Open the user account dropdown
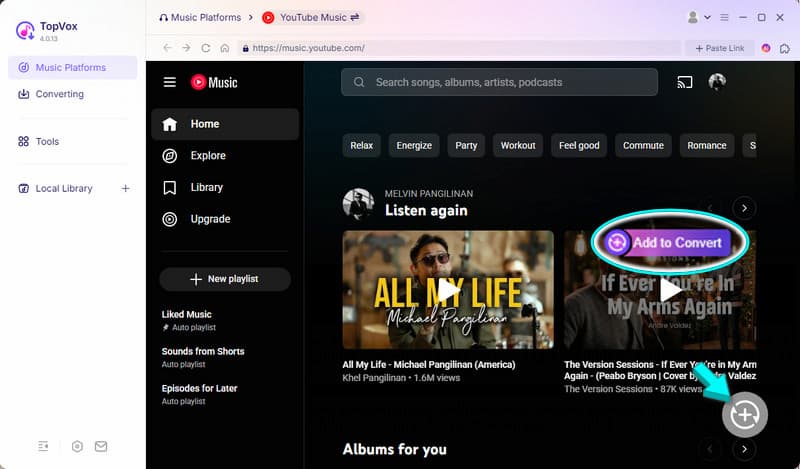This screenshot has width=800, height=469. [x=698, y=17]
